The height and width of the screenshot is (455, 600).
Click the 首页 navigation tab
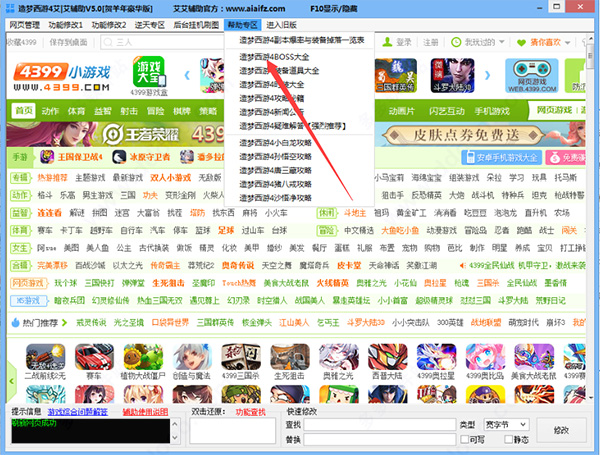(x=24, y=111)
